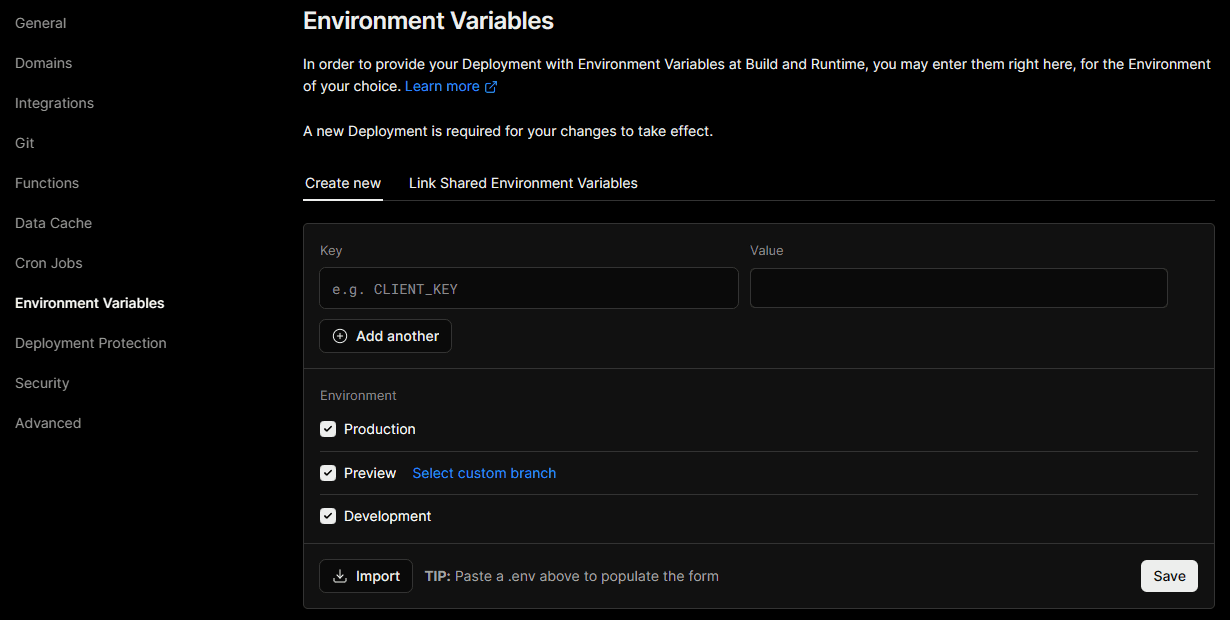Click the TIP paste .env text
This screenshot has height=620, width=1230.
tap(571, 576)
